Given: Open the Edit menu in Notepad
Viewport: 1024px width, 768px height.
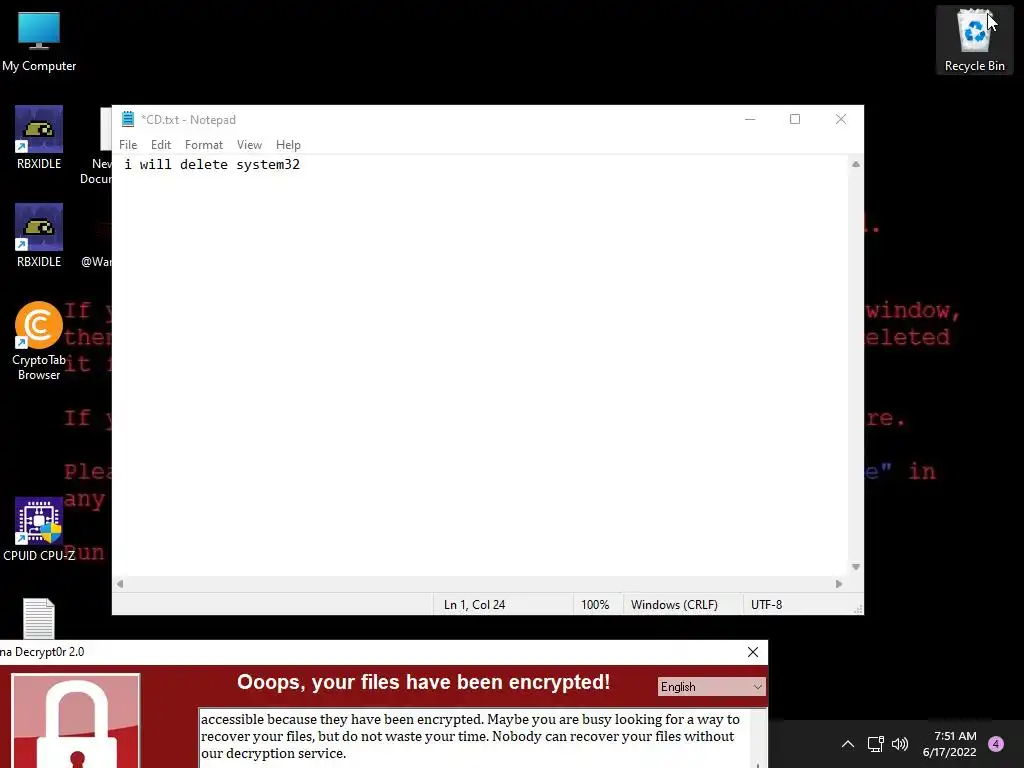Looking at the screenshot, I should pos(161,145).
